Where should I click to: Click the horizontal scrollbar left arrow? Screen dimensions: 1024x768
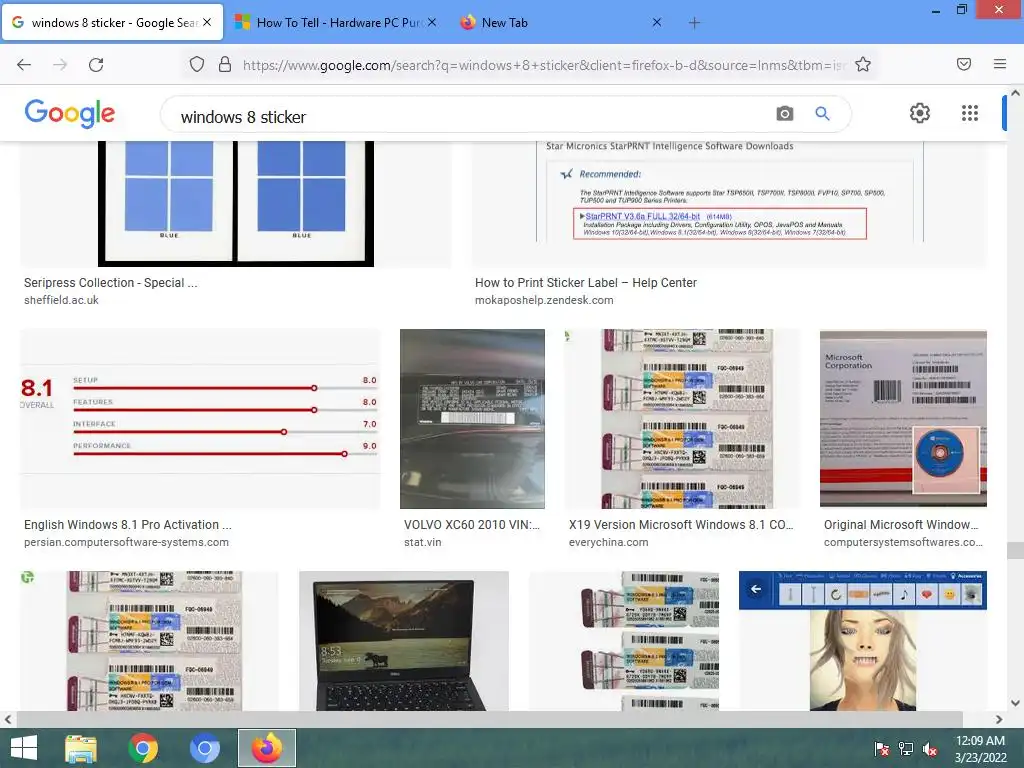8,720
